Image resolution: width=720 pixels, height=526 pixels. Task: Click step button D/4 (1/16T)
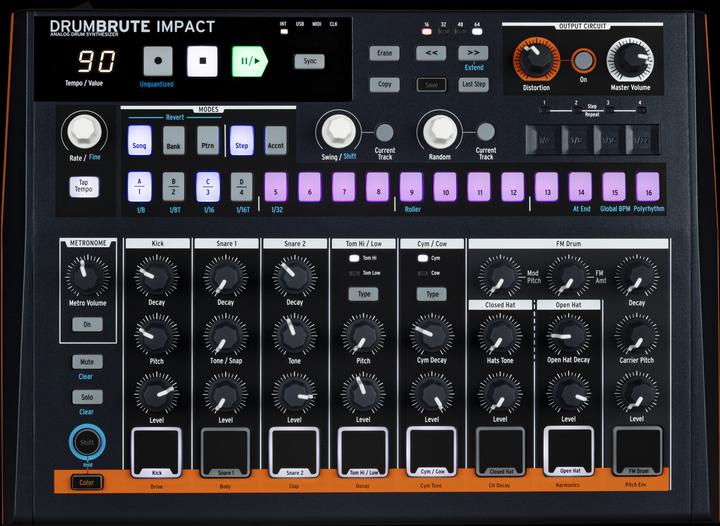tap(242, 187)
